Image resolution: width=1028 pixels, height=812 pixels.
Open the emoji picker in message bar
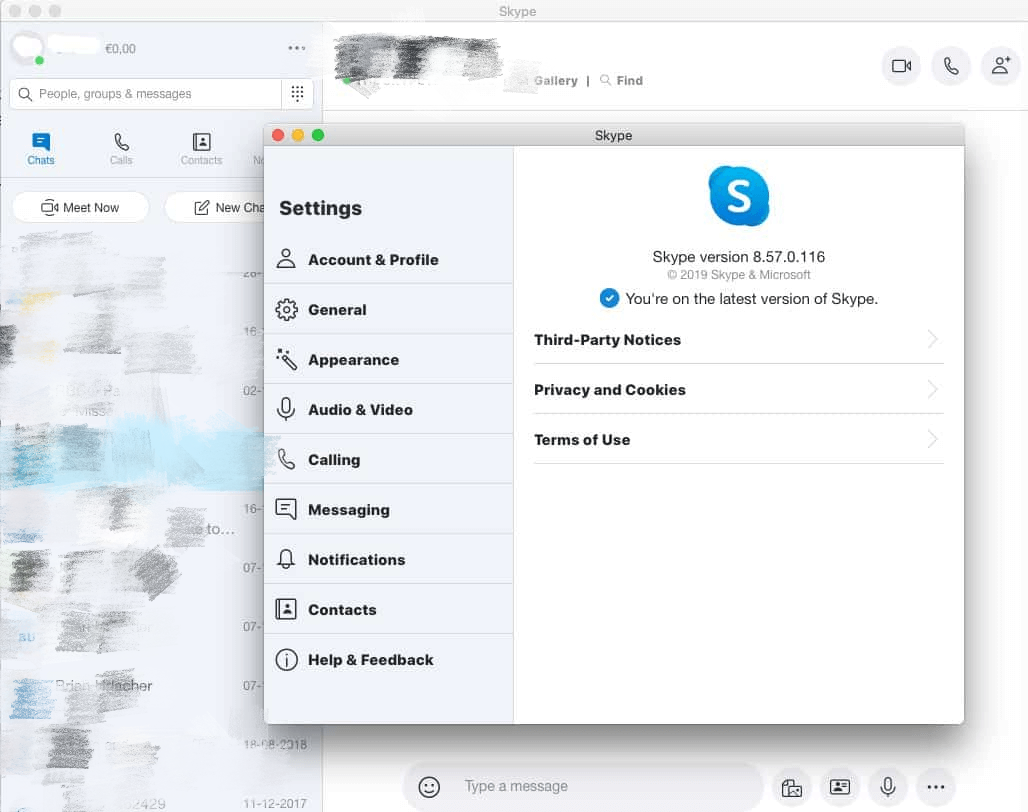pos(429,786)
